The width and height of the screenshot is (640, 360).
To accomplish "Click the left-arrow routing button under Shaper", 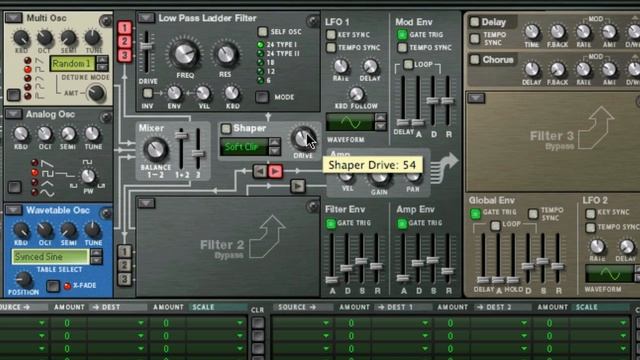I will coord(260,171).
